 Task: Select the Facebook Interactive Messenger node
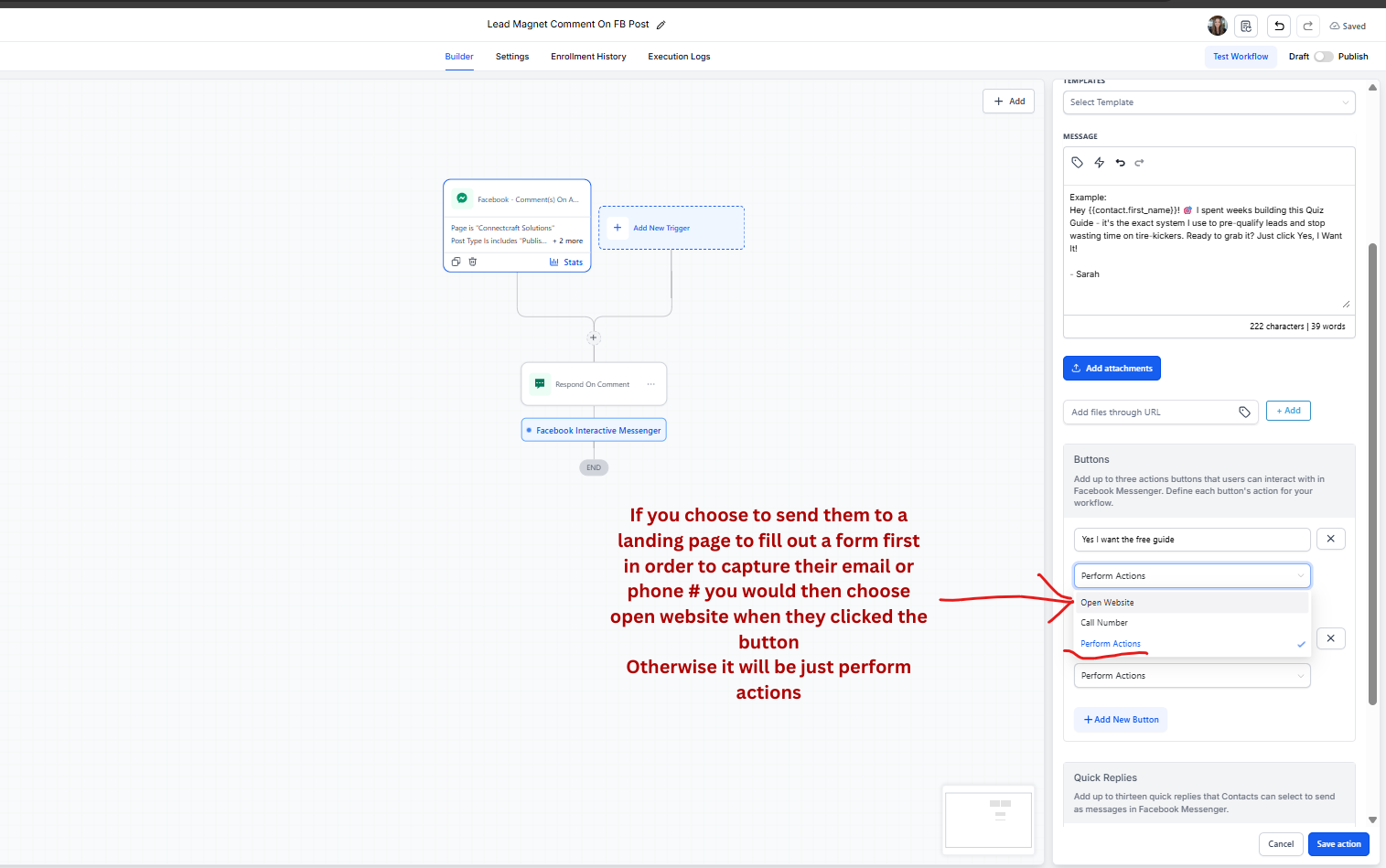pyautogui.click(x=594, y=430)
